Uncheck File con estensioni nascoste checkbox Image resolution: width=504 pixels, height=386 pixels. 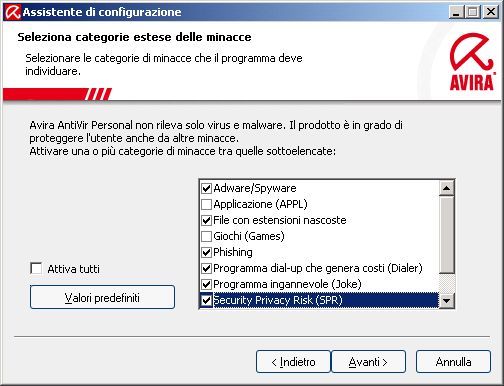point(206,220)
